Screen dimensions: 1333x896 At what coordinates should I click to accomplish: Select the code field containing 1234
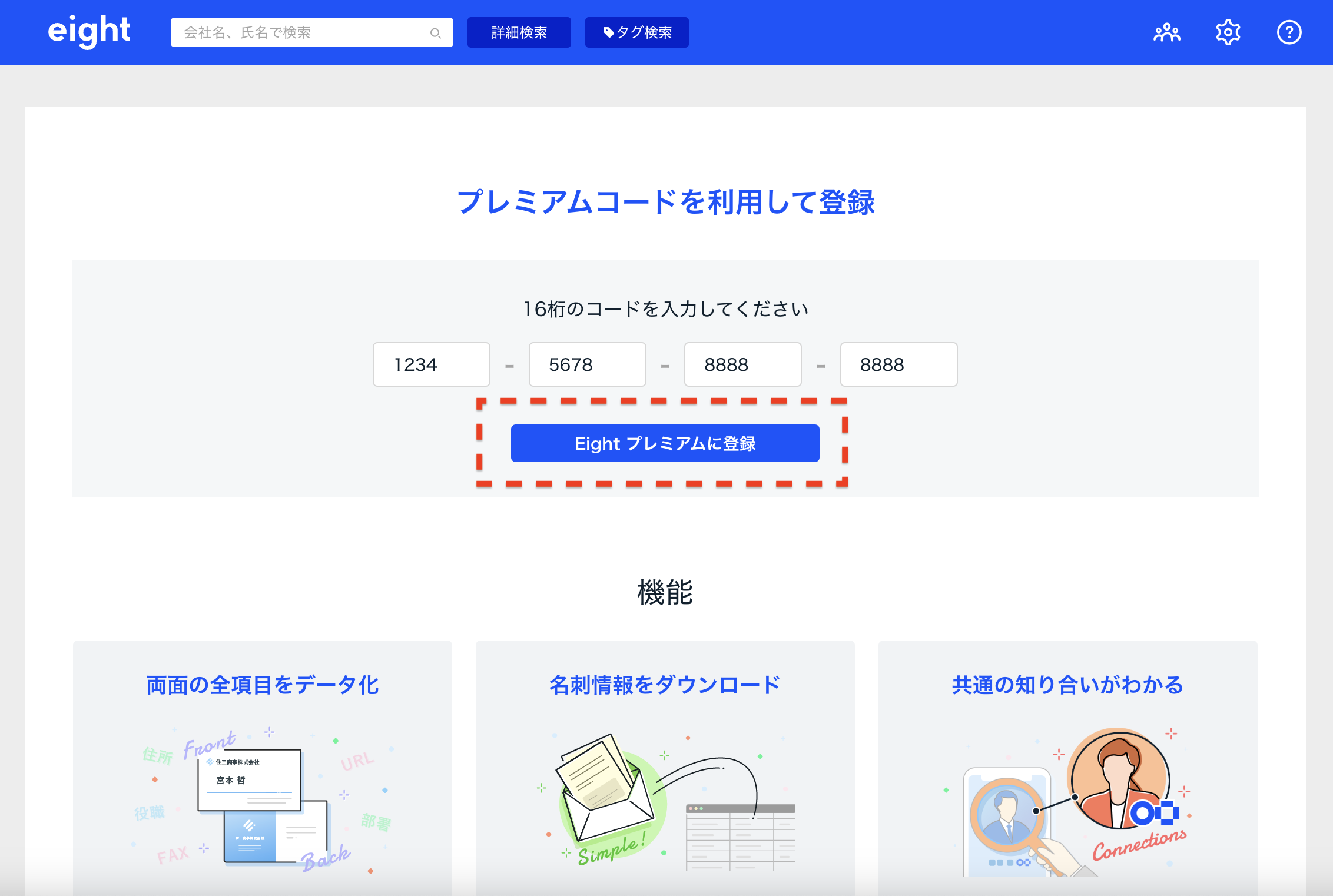[432, 364]
